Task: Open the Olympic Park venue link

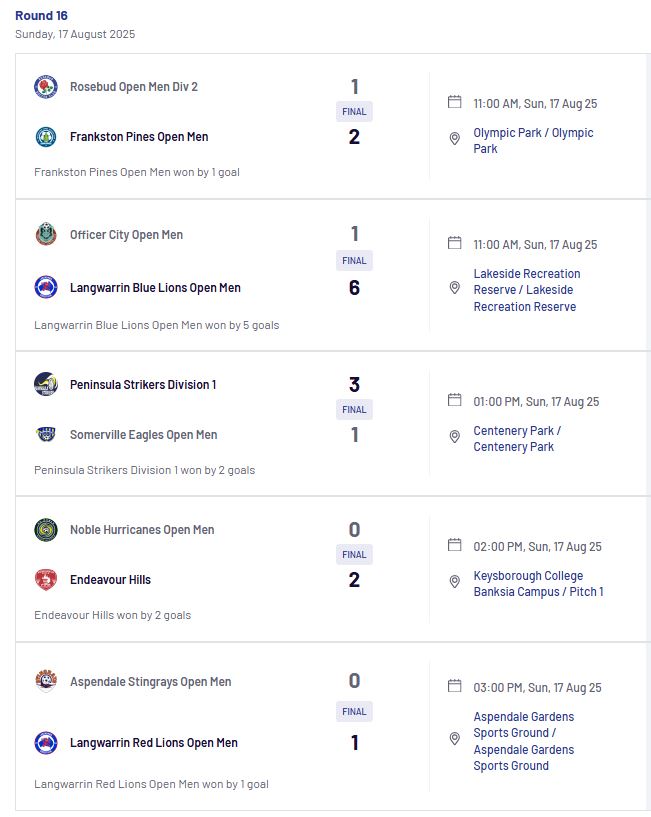Action: [533, 140]
